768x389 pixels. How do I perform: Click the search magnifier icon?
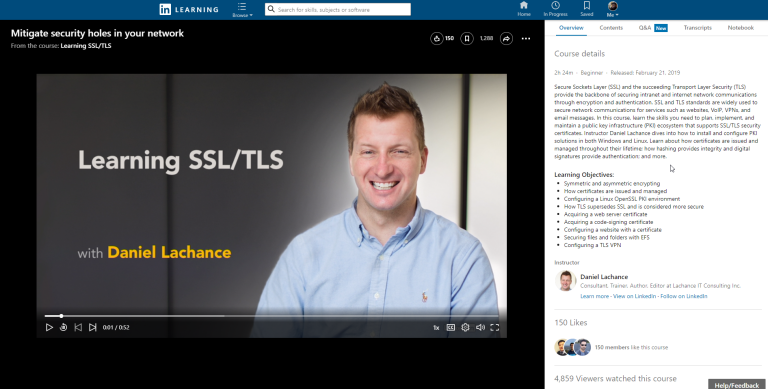pos(271,9)
